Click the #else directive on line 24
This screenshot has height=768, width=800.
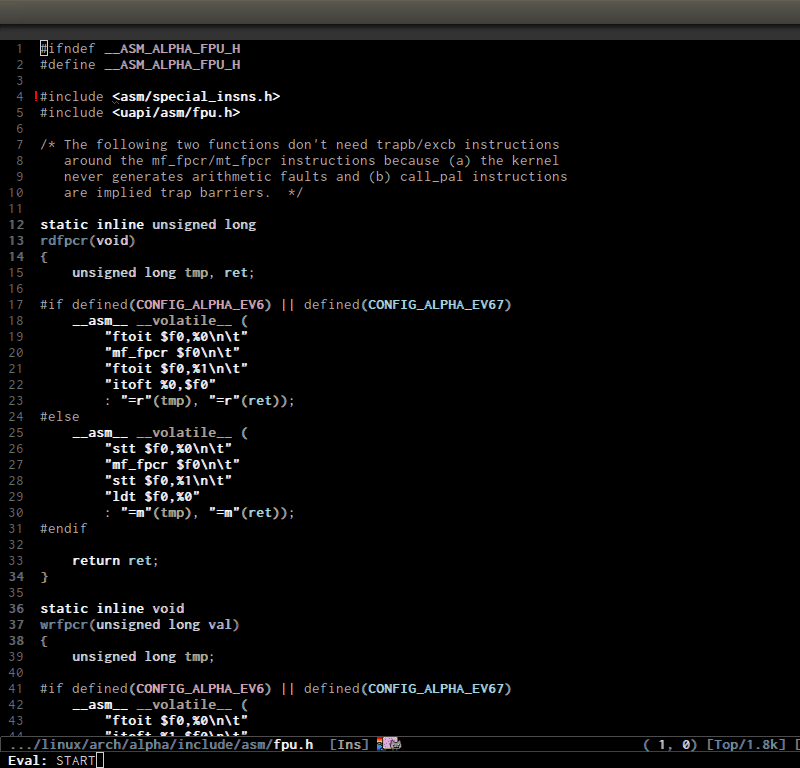click(x=59, y=417)
